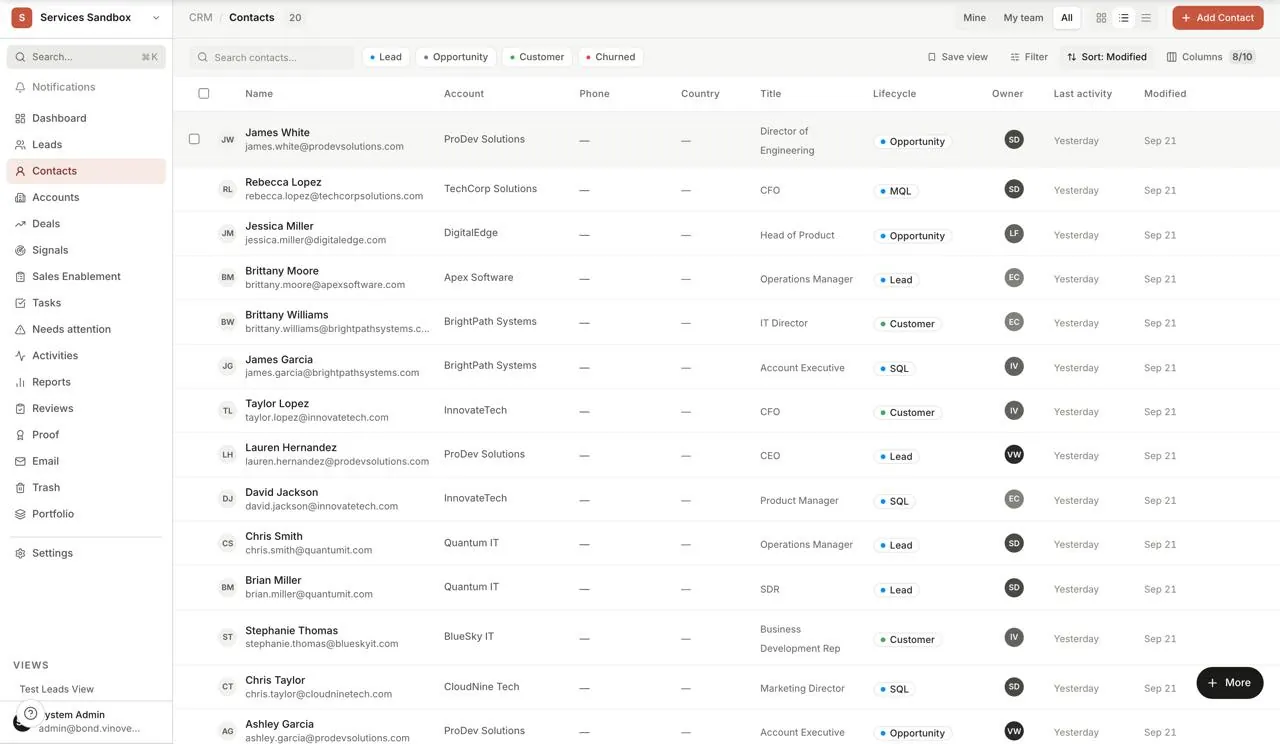Open the Filter options
The height and width of the screenshot is (744, 1280).
point(1029,57)
